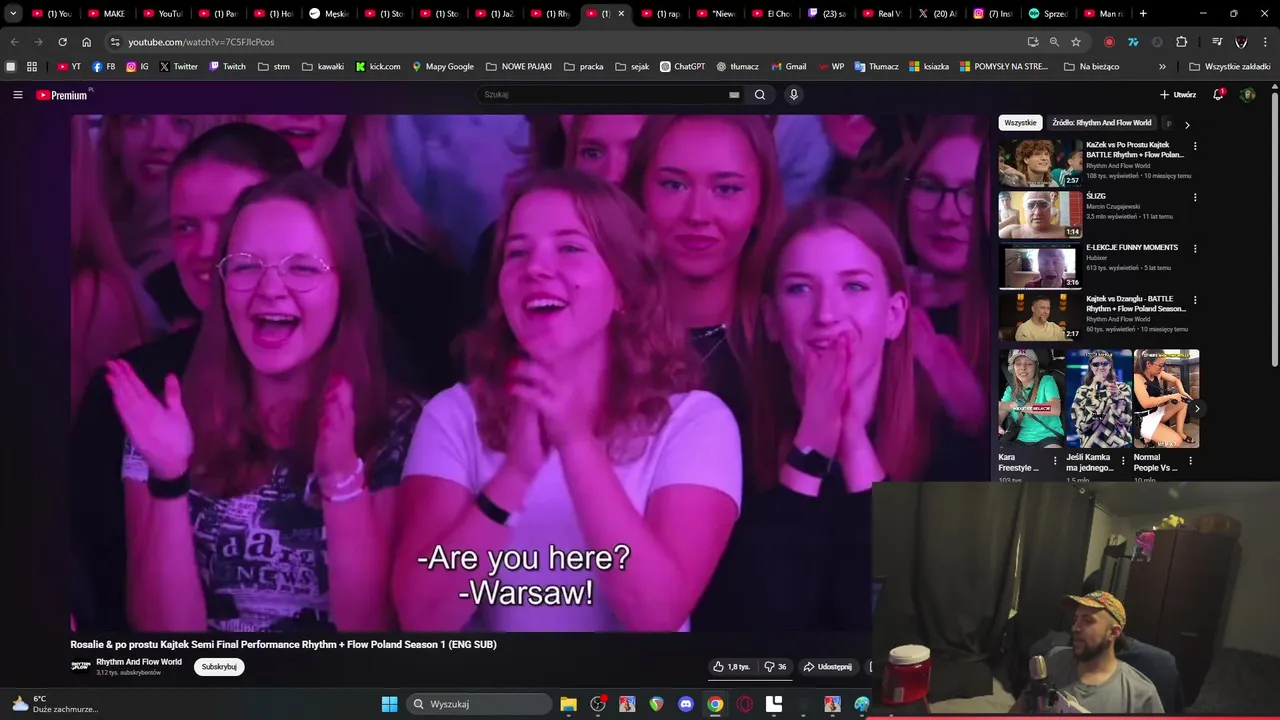The width and height of the screenshot is (1280, 720).
Task: Open the Chrome extensions puzzle icon
Action: 1181,42
